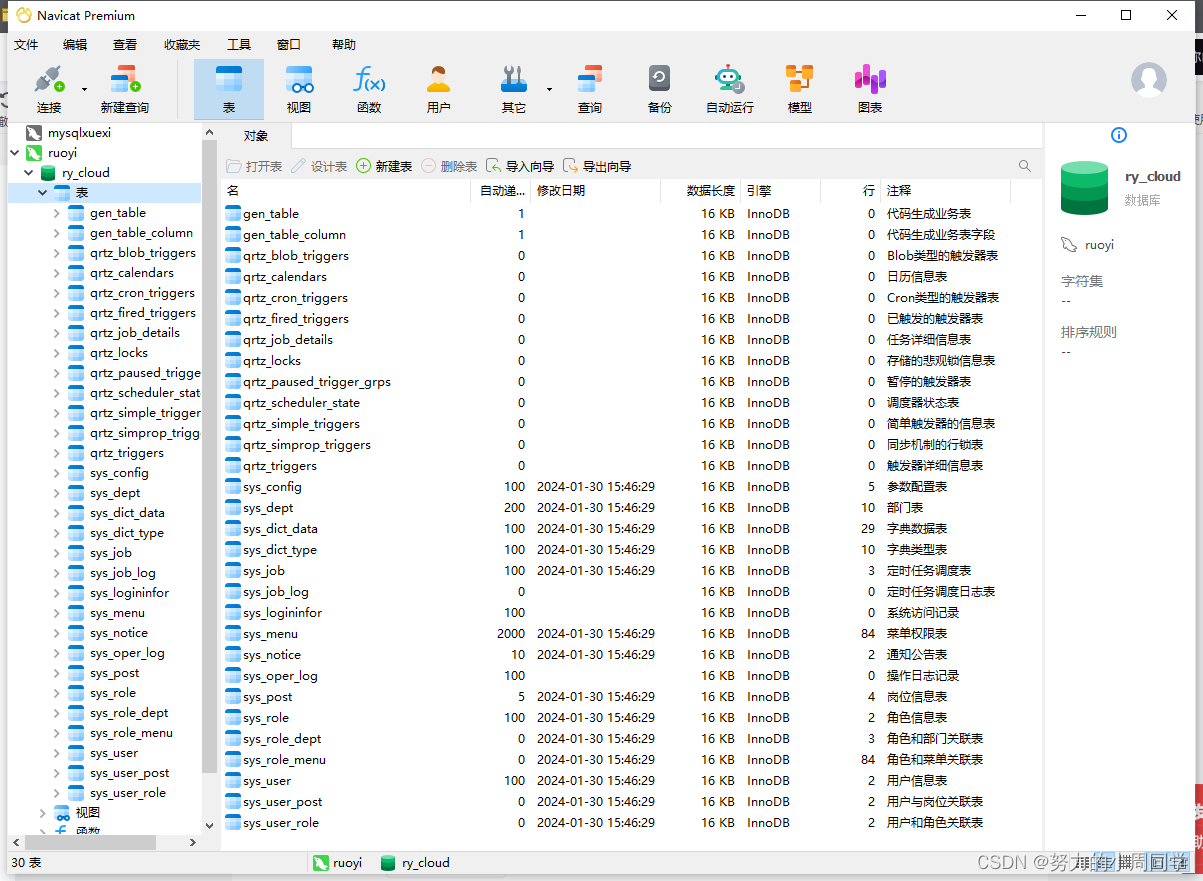Click the 删除表 delete table button
The width and height of the screenshot is (1203, 881).
point(449,166)
